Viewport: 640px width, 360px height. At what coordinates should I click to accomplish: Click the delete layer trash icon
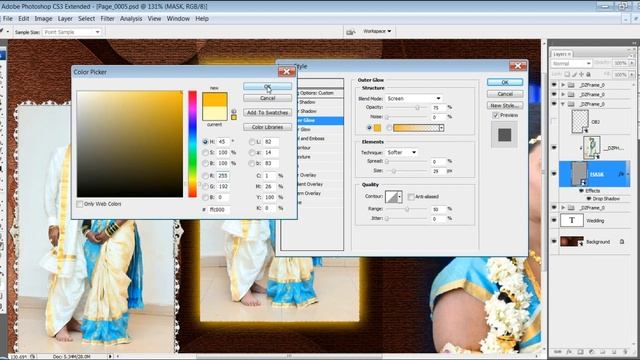[625, 352]
